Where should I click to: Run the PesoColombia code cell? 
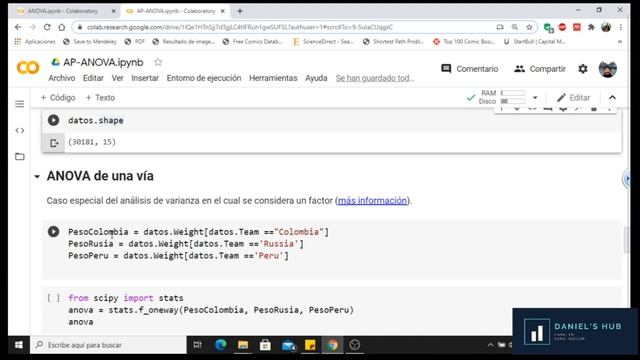pyautogui.click(x=53, y=231)
